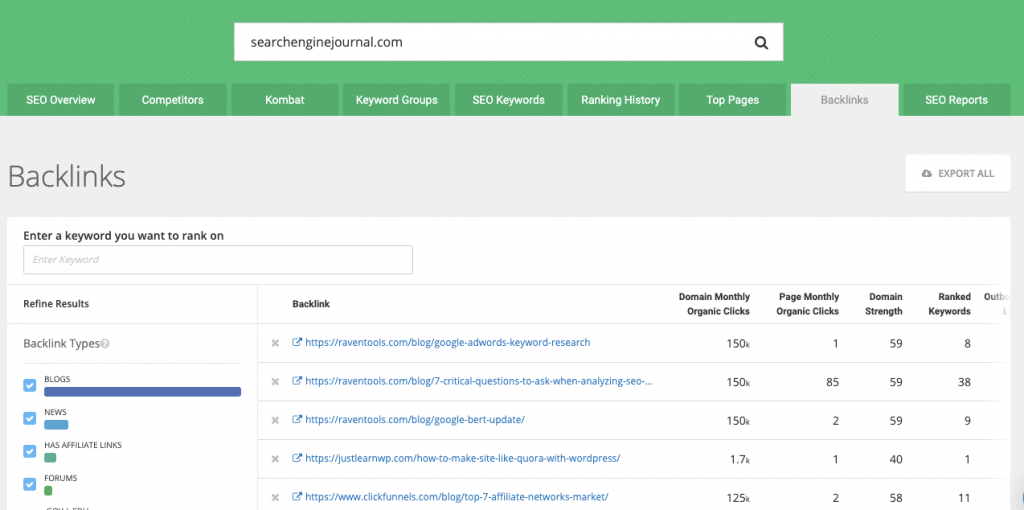Open the Kombat tab
Viewport: 1024px width, 510px height.
point(285,100)
